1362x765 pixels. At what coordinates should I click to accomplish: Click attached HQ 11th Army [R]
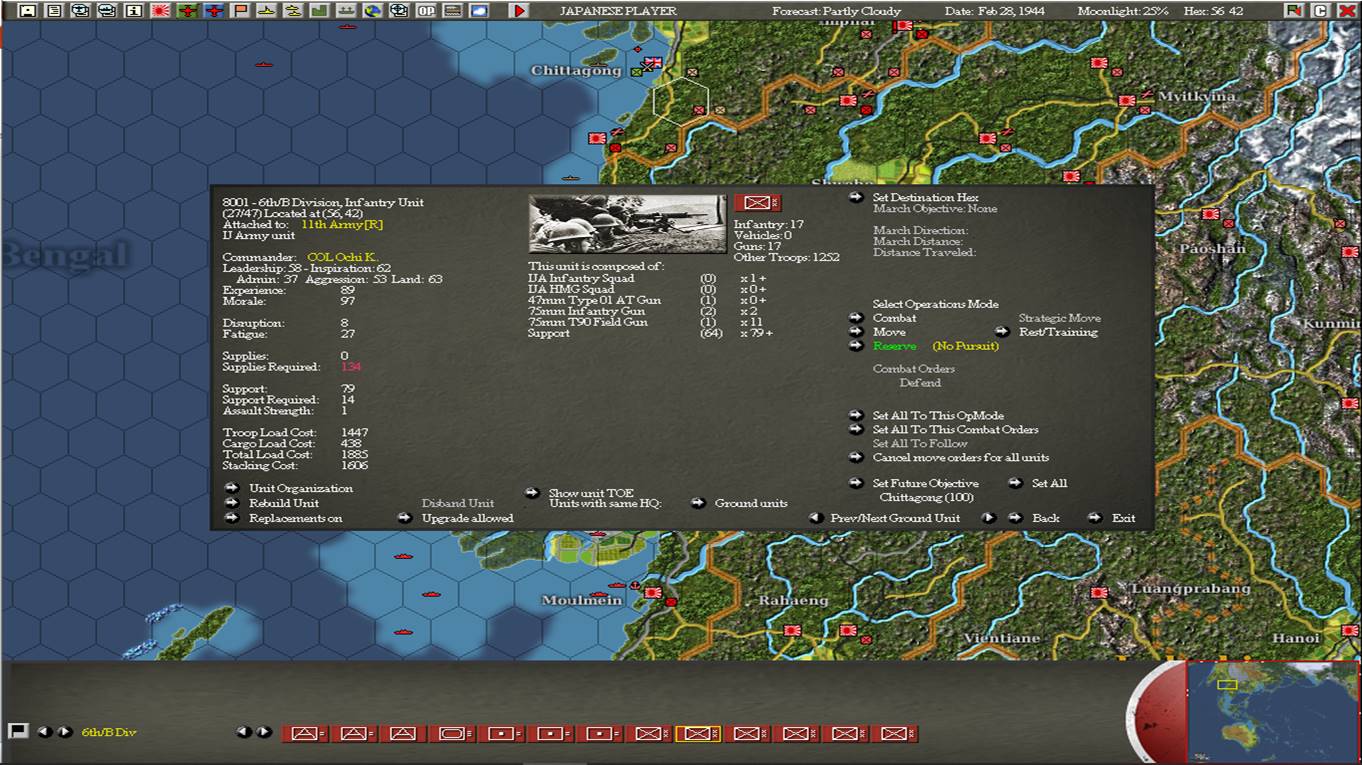pos(342,225)
